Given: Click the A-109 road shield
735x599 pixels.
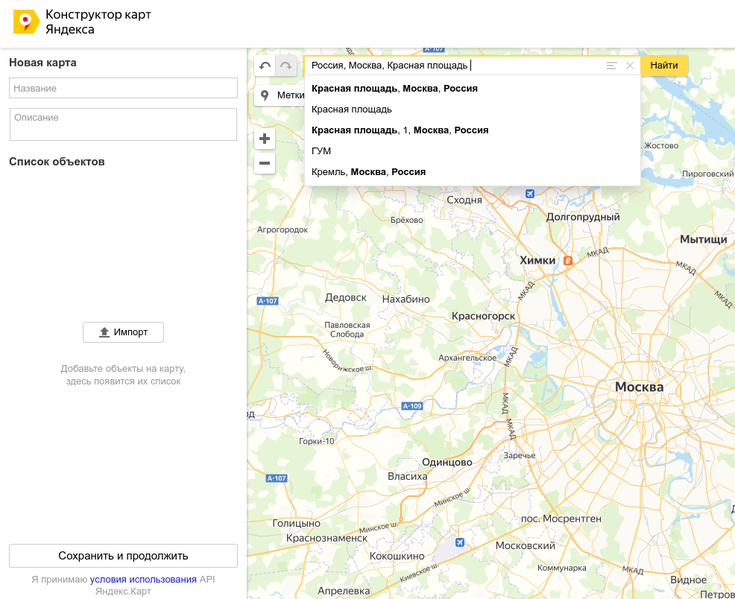Looking at the screenshot, I should (x=412, y=406).
